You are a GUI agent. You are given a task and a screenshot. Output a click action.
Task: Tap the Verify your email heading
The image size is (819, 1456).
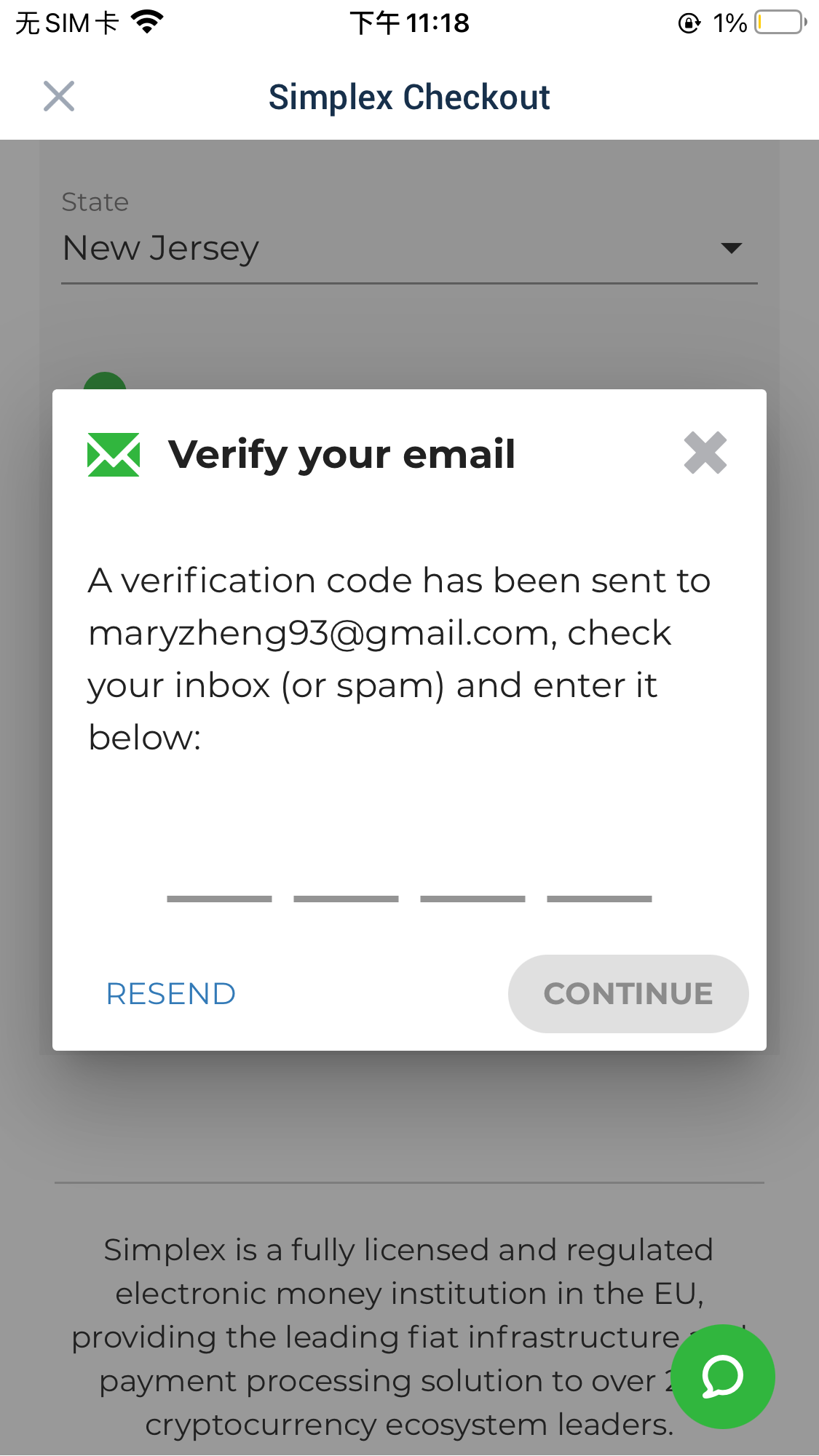pyautogui.click(x=341, y=455)
